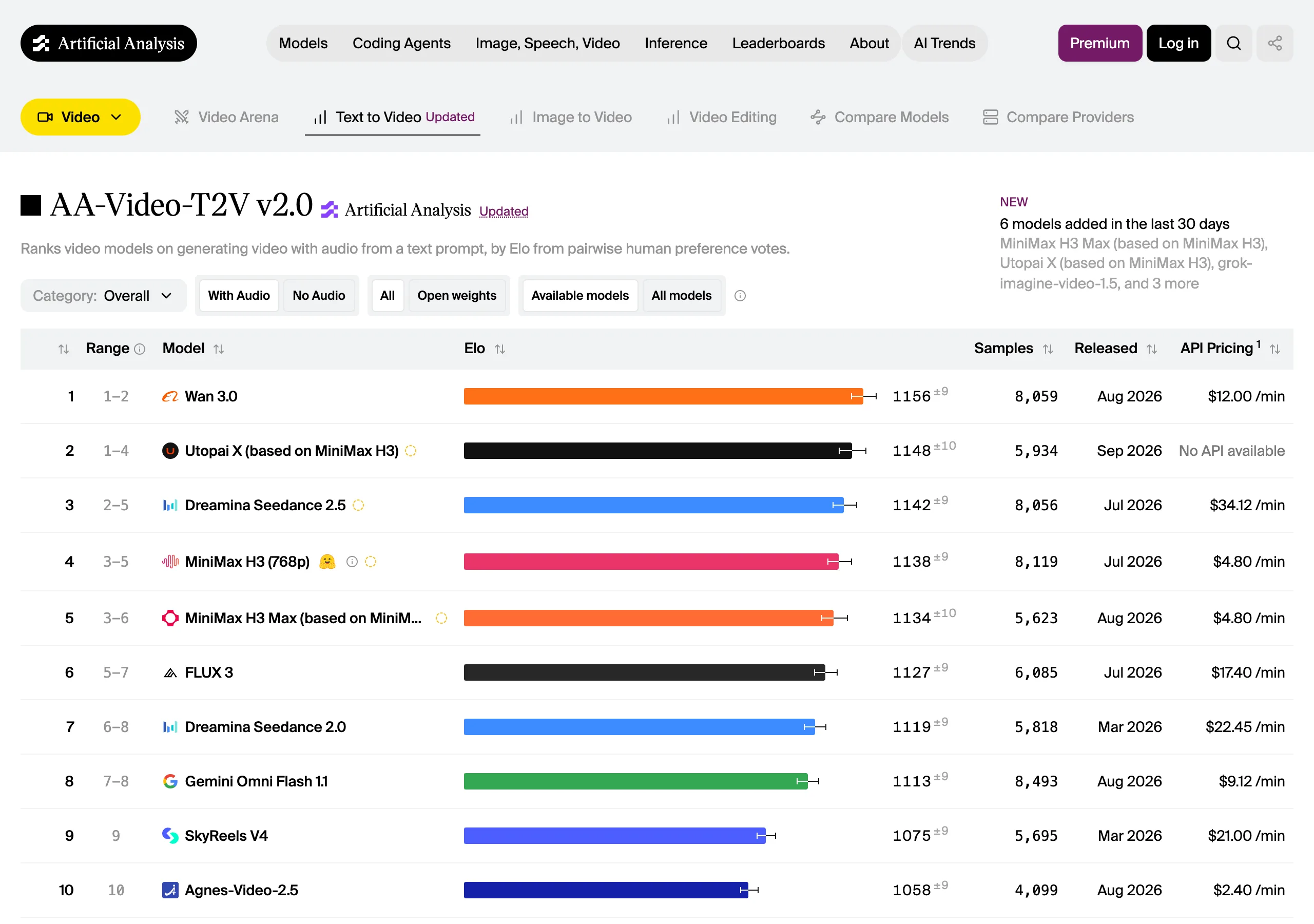Select the All weights filter
The width and height of the screenshot is (1314, 924).
(388, 295)
